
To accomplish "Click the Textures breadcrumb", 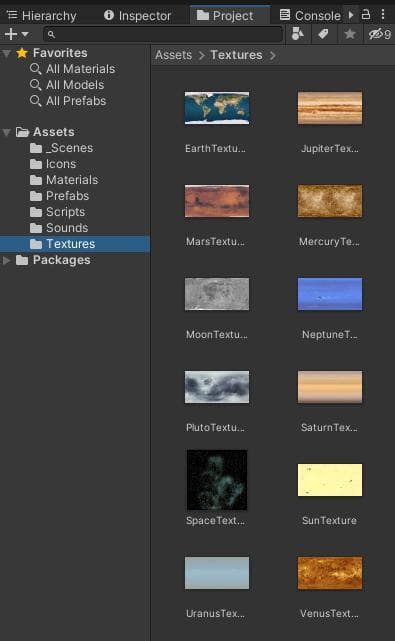I will 236,55.
